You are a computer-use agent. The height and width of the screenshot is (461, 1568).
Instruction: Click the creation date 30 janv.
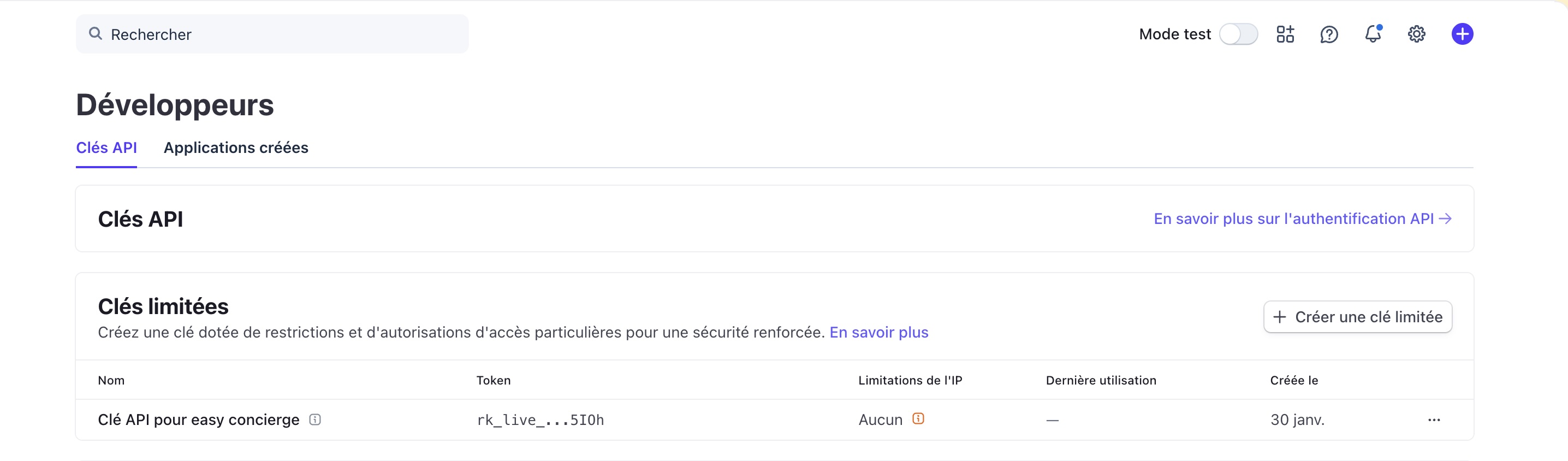1298,419
